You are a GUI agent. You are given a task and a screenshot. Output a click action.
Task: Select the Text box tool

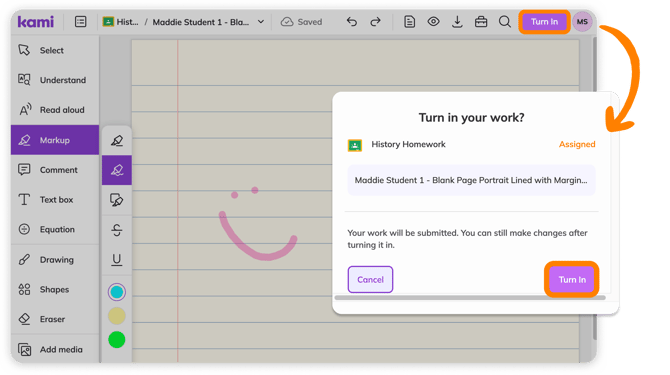coord(55,199)
